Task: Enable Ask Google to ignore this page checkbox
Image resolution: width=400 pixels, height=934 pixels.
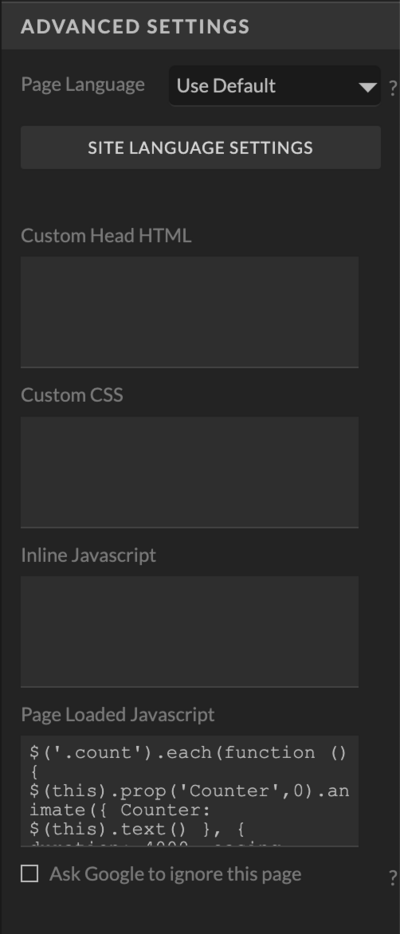Action: coord(29,874)
